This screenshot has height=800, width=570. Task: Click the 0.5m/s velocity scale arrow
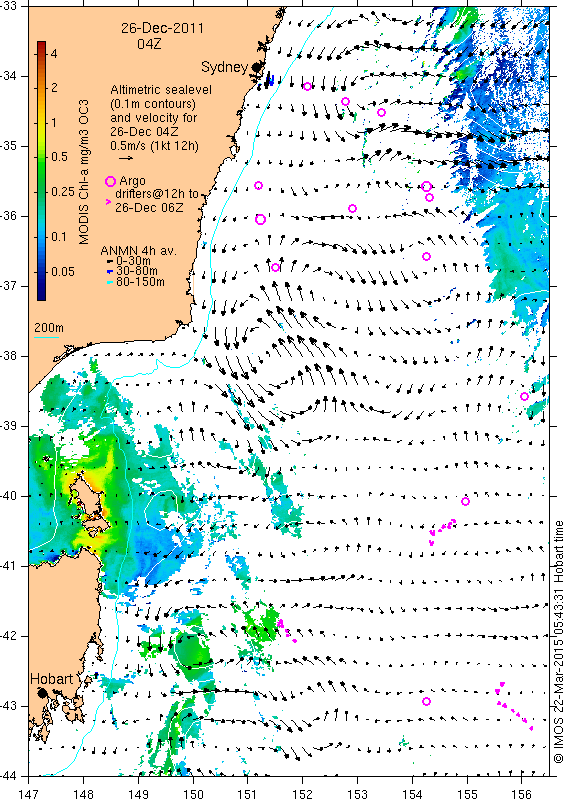click(x=126, y=158)
